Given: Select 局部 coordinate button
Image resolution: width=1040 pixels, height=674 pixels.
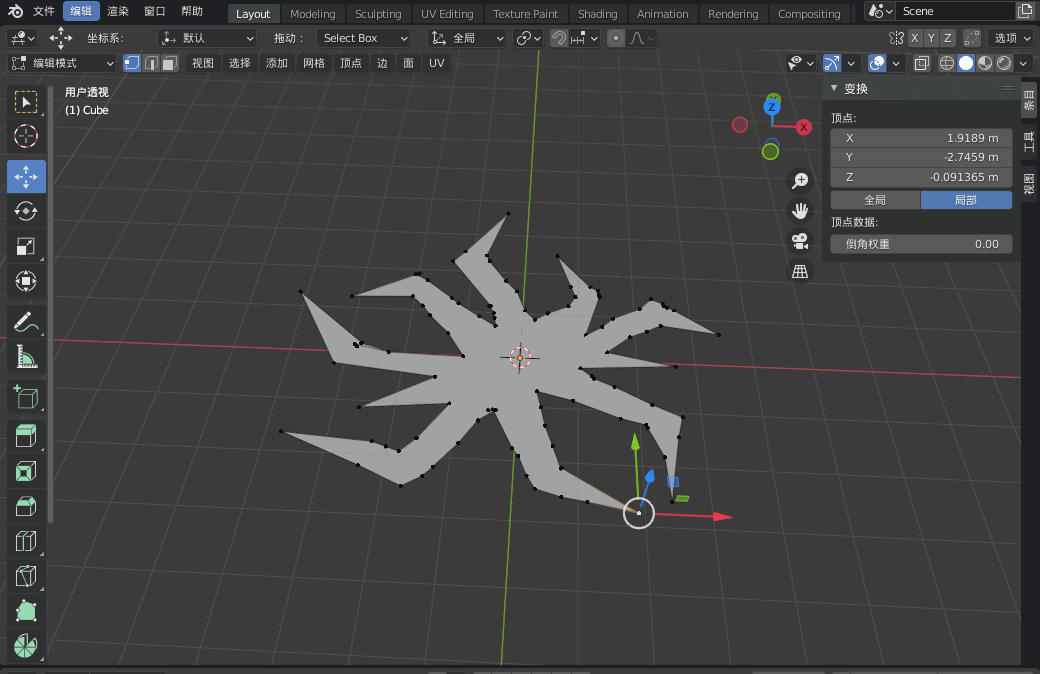Looking at the screenshot, I should pyautogui.click(x=966, y=200).
